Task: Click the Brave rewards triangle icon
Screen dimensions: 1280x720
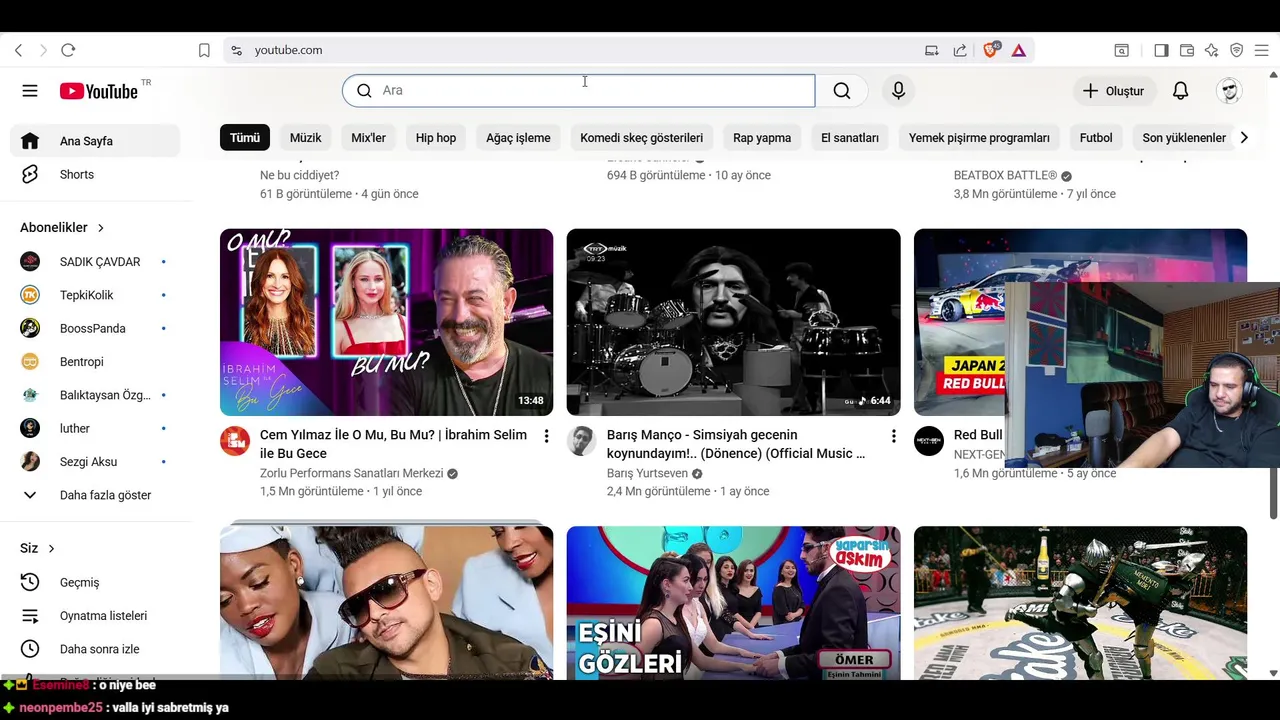Action: (1018, 50)
